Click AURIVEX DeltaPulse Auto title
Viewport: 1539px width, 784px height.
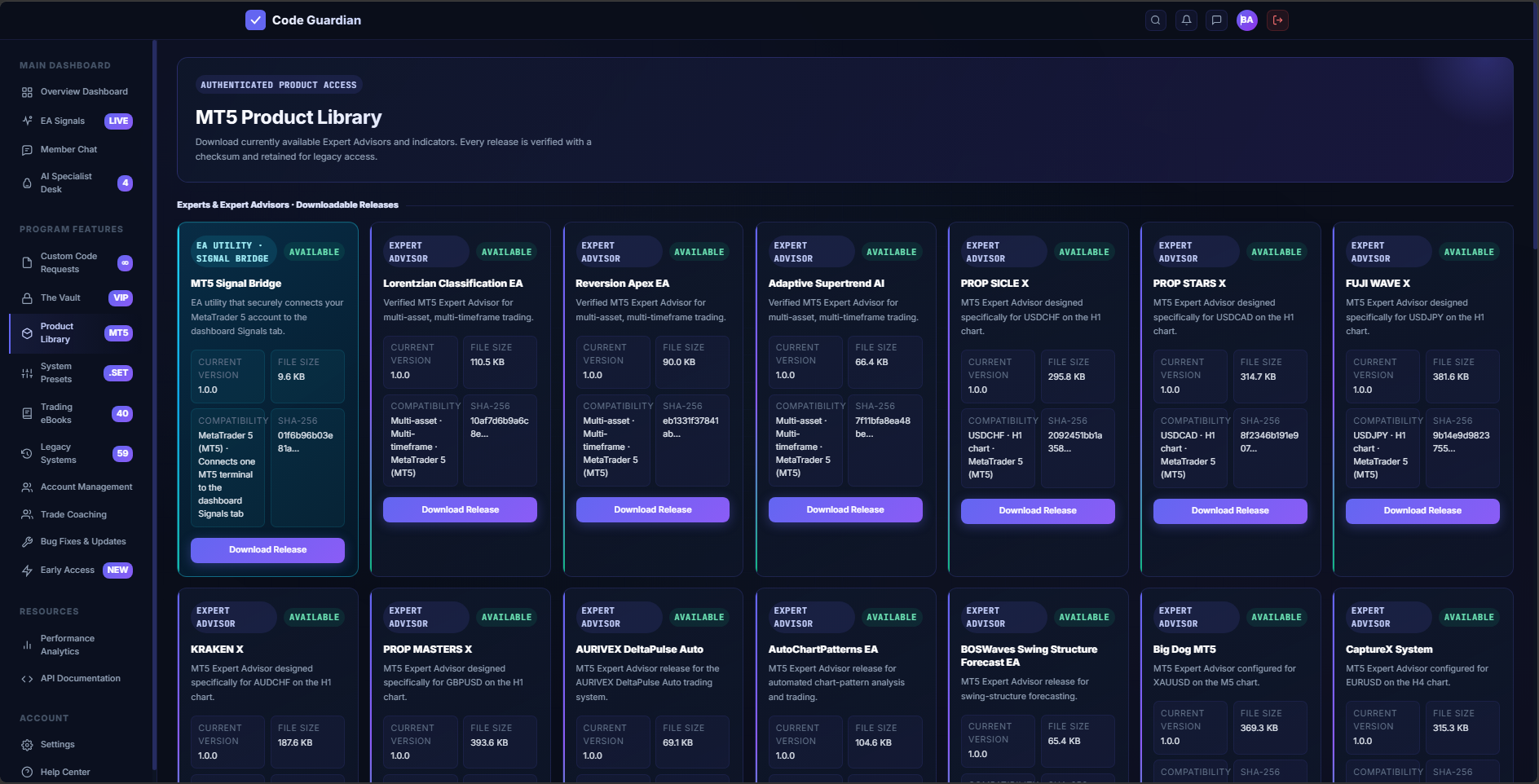[x=640, y=650]
